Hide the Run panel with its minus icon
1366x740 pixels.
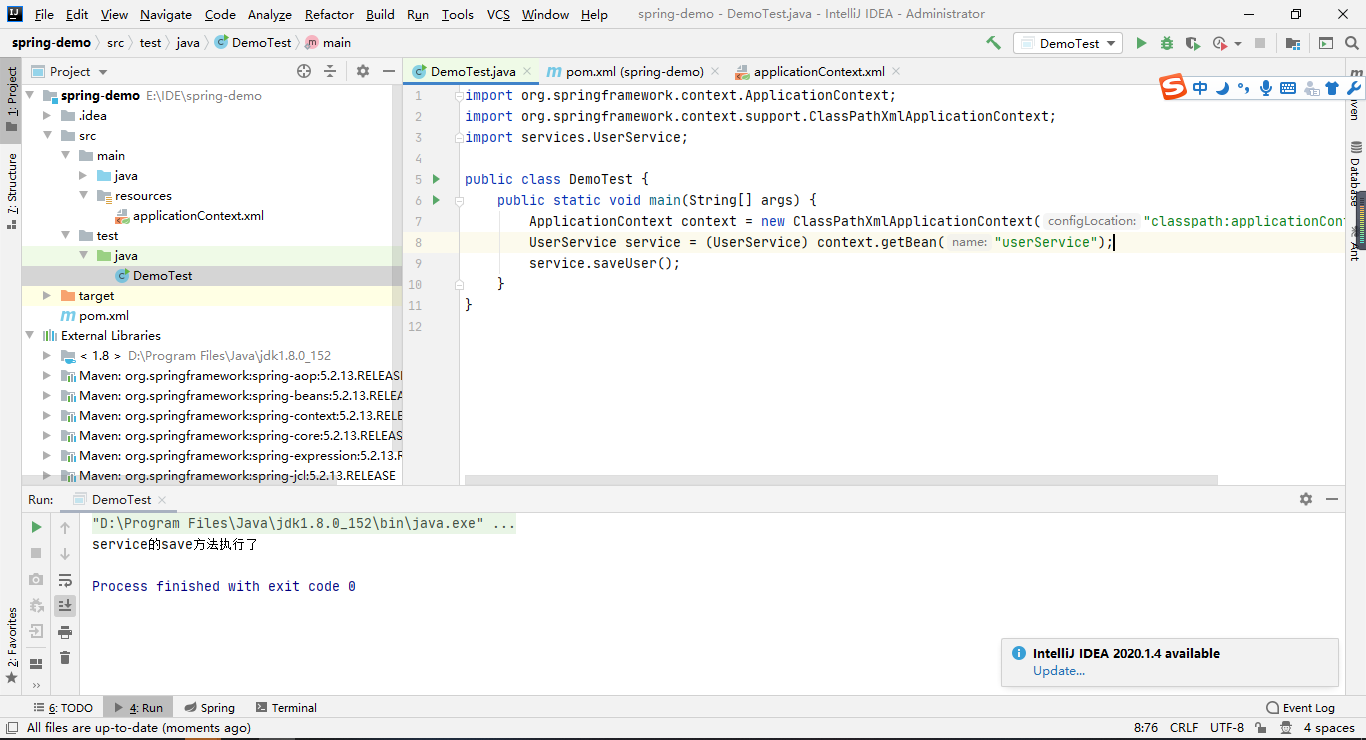tap(1332, 499)
